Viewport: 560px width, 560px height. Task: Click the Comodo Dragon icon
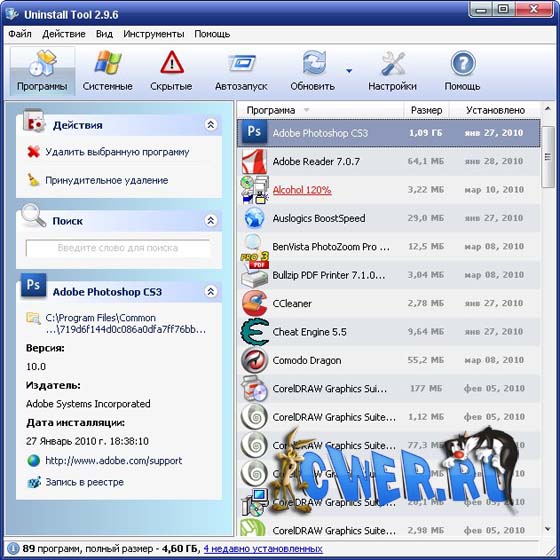point(254,360)
